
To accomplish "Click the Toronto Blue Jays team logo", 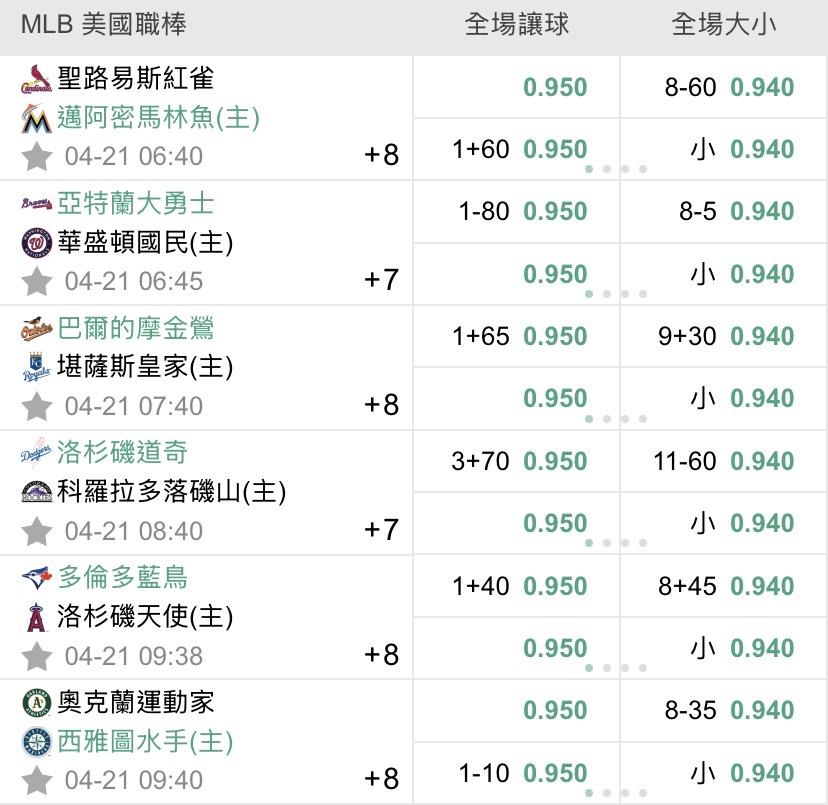I will click(36, 578).
